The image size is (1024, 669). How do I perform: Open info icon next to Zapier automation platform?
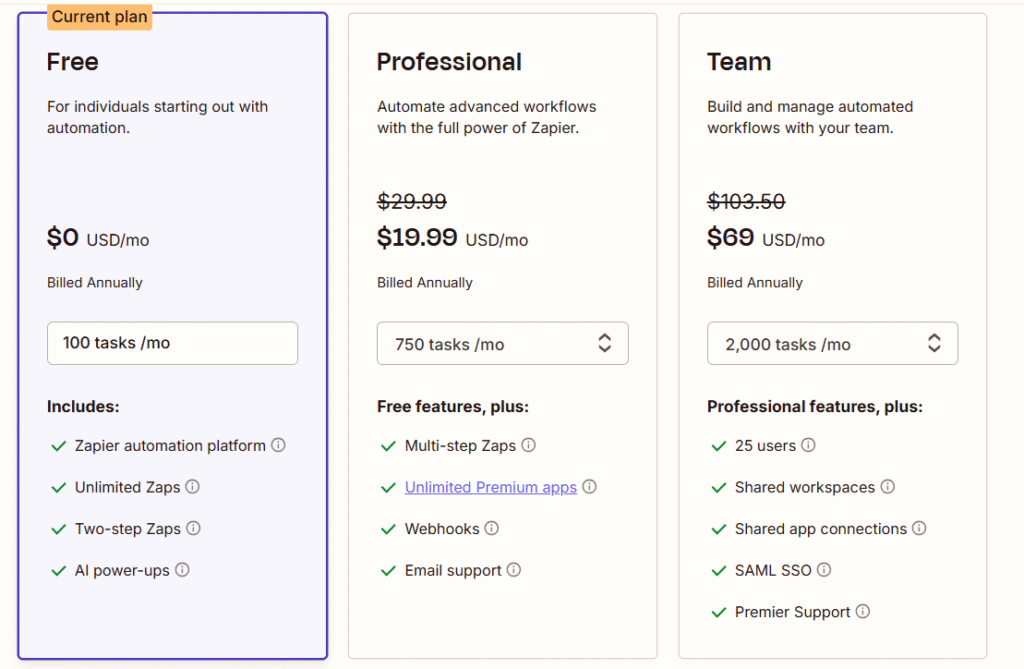tap(278, 445)
